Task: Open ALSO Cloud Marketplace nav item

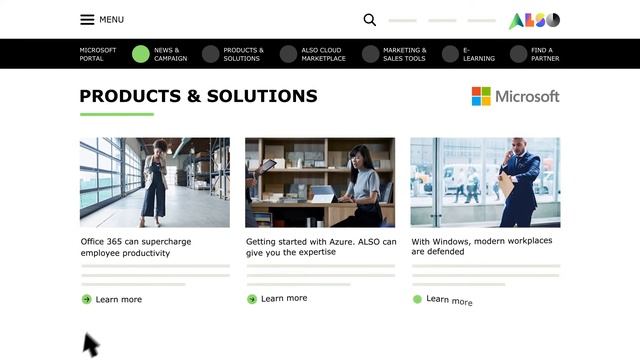Action: tap(323, 54)
